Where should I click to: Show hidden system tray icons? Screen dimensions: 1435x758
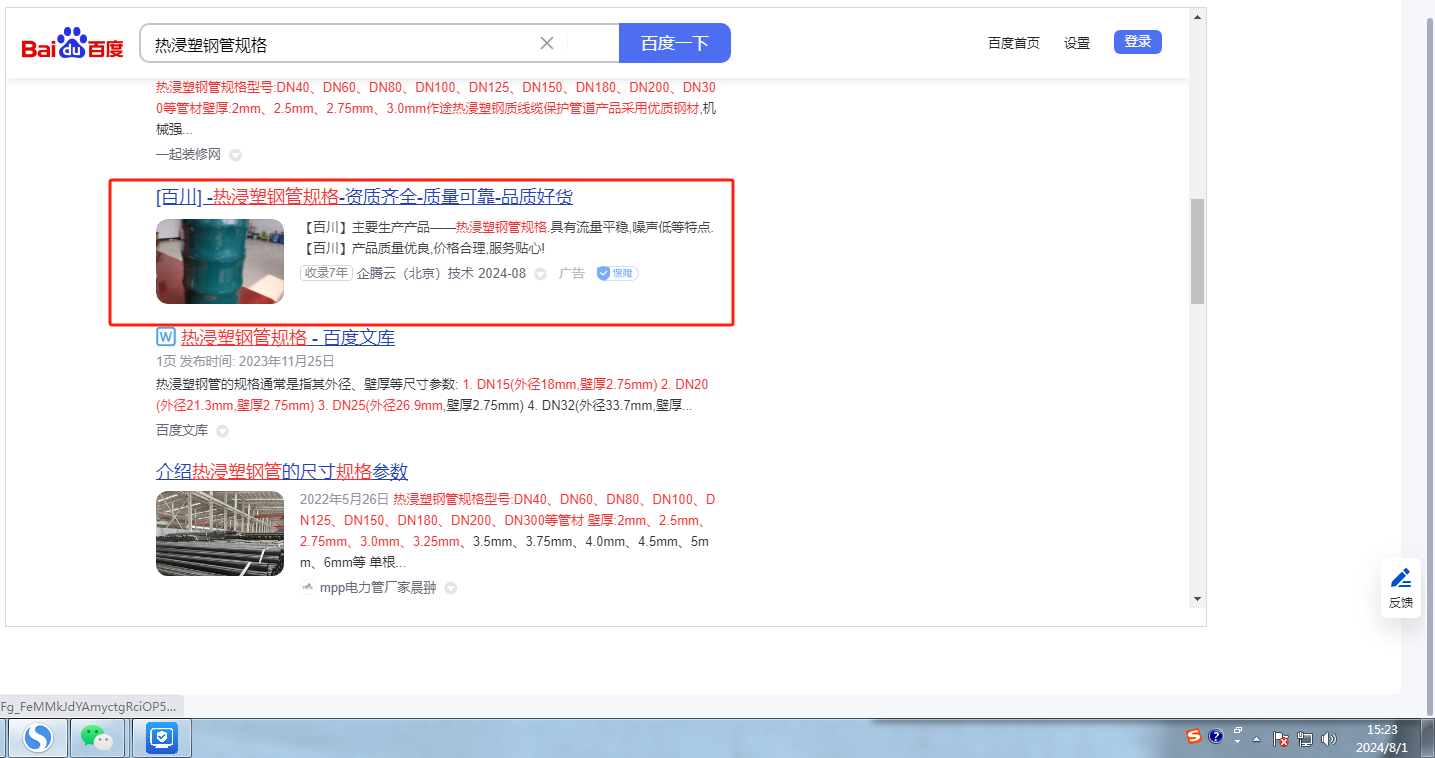pos(1256,739)
